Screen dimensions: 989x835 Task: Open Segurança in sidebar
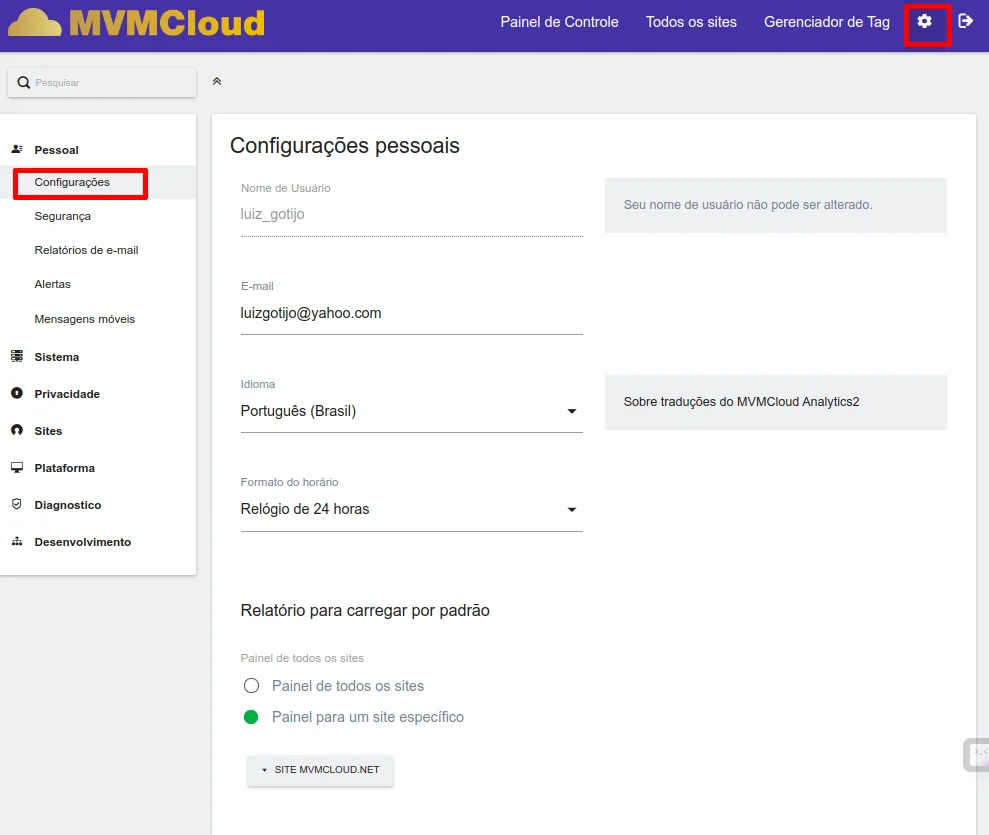pos(62,216)
